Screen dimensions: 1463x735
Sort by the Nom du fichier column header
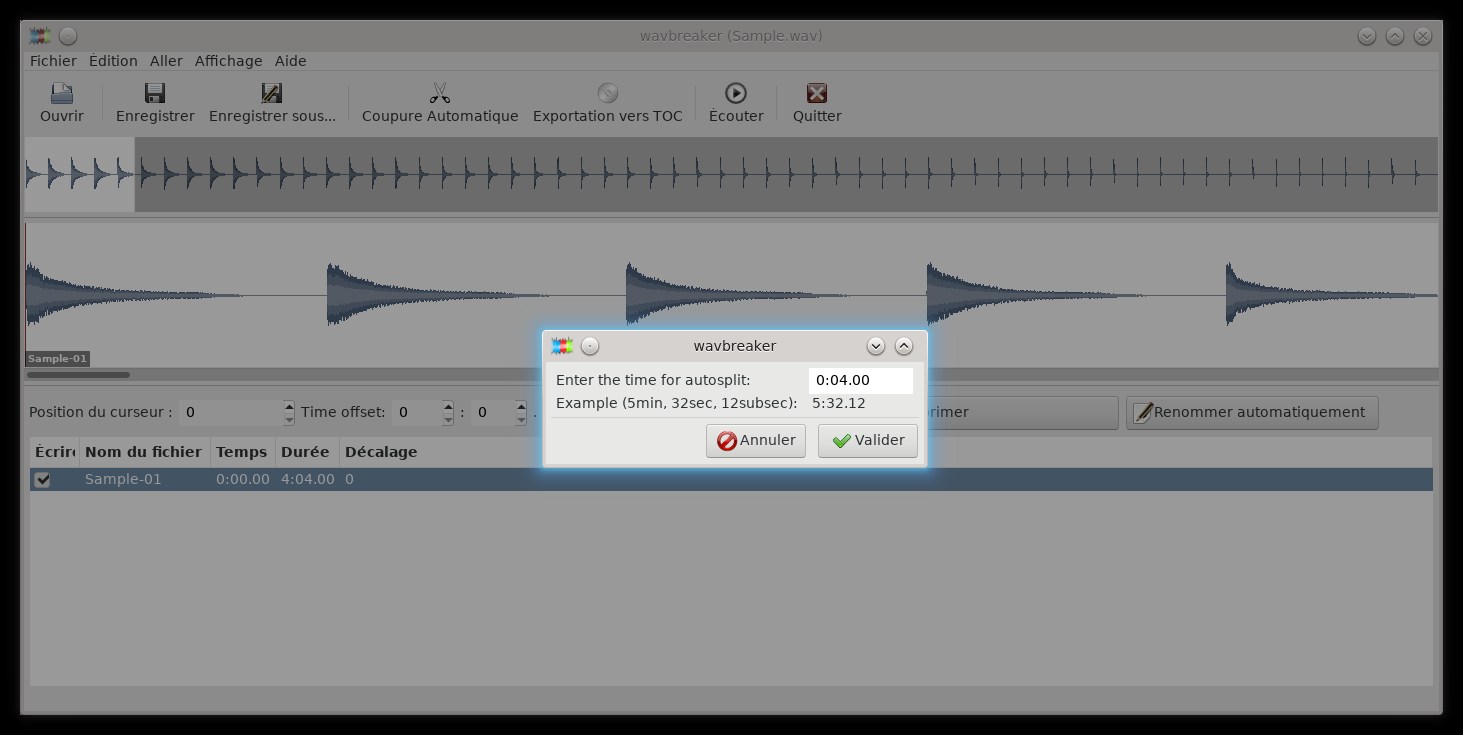point(144,452)
